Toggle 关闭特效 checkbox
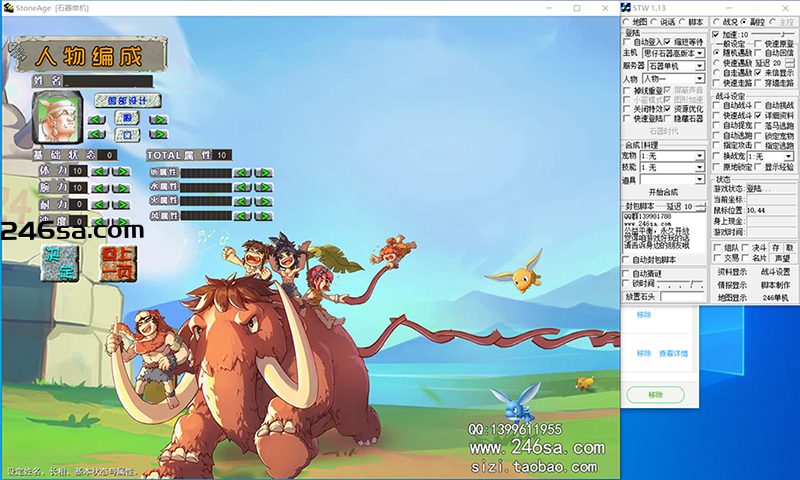This screenshot has width=800, height=480. tap(628, 109)
